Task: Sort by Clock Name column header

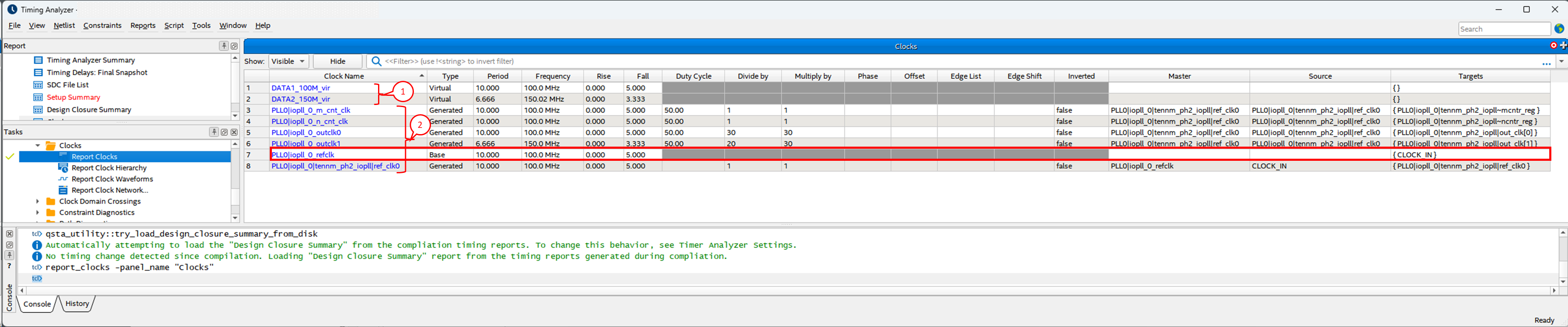Action: click(x=344, y=76)
